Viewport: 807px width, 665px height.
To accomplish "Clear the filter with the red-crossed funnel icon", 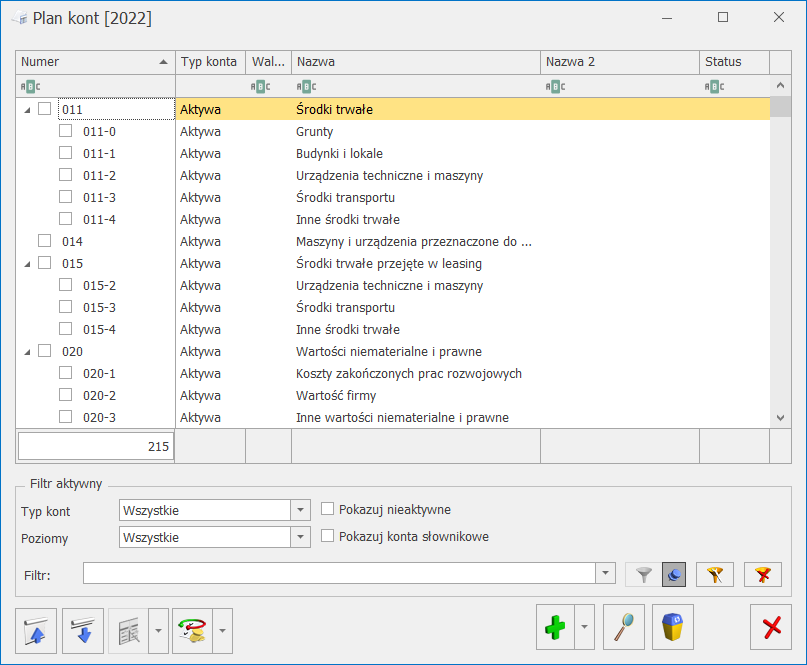I will (763, 574).
